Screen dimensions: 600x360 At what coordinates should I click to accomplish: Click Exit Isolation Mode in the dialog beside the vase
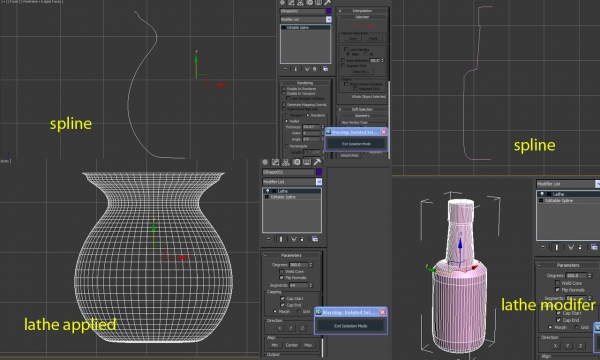pos(351,326)
